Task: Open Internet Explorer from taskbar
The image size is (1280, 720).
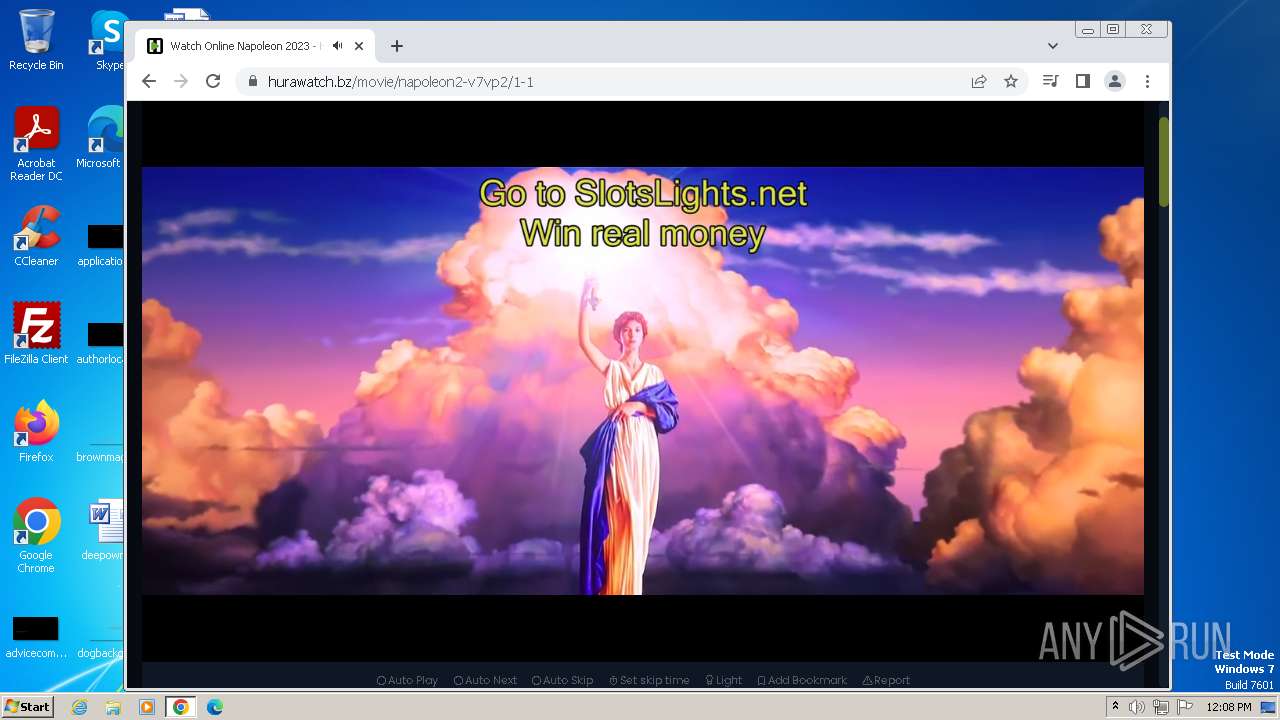Action: coord(80,707)
